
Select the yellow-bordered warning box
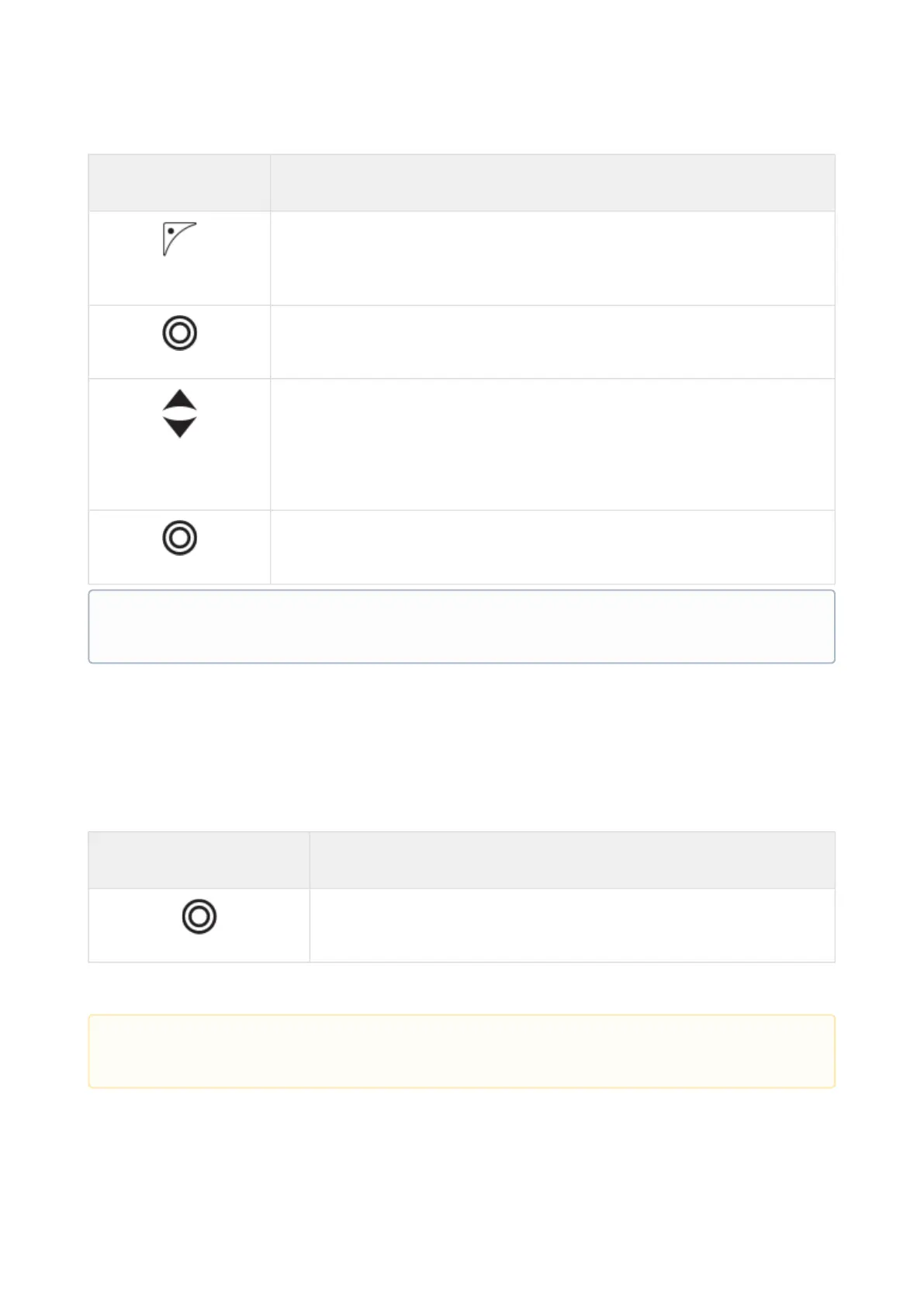[x=462, y=1051]
